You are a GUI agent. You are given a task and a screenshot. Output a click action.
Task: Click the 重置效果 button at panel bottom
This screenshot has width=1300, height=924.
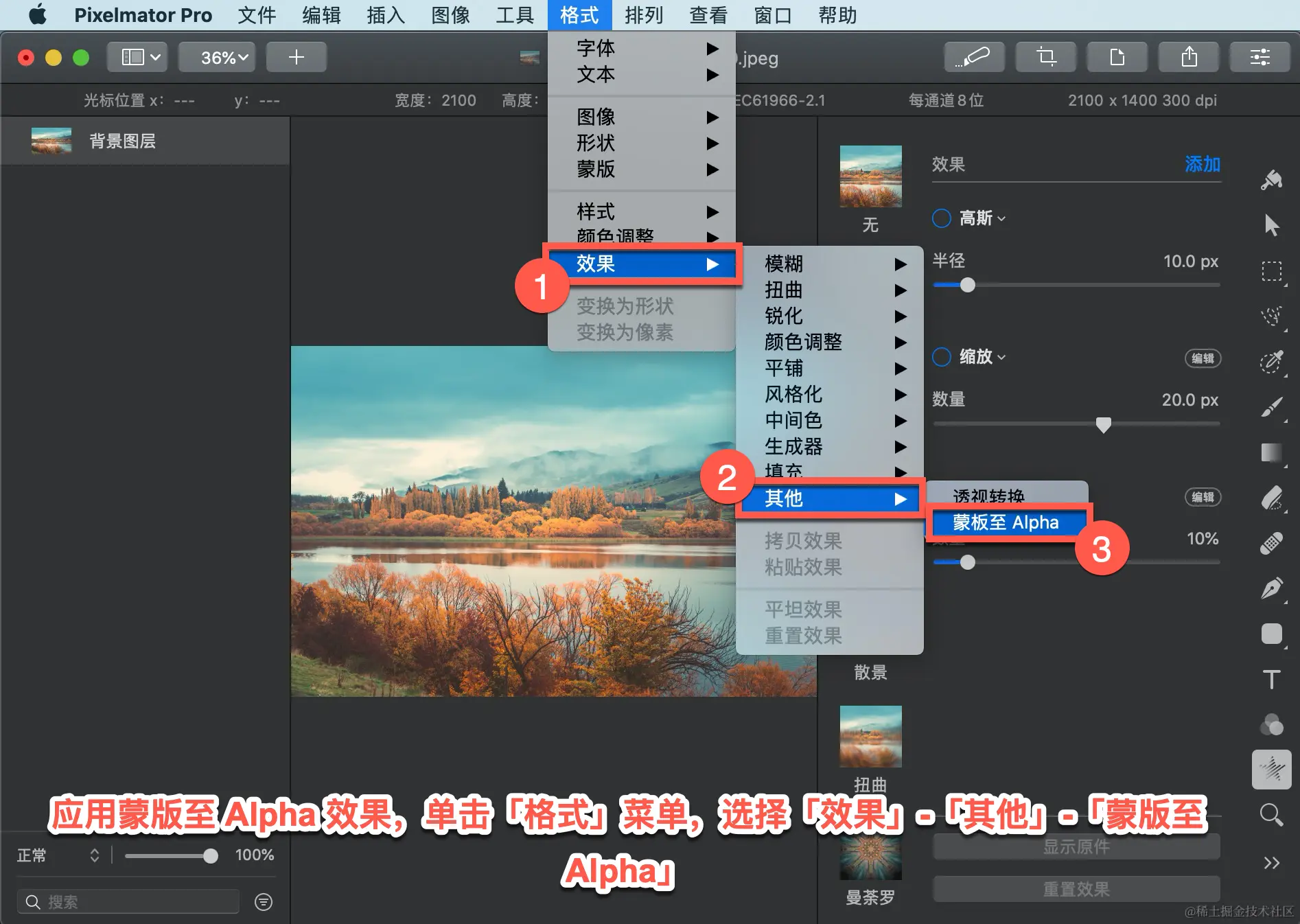pyautogui.click(x=1076, y=889)
